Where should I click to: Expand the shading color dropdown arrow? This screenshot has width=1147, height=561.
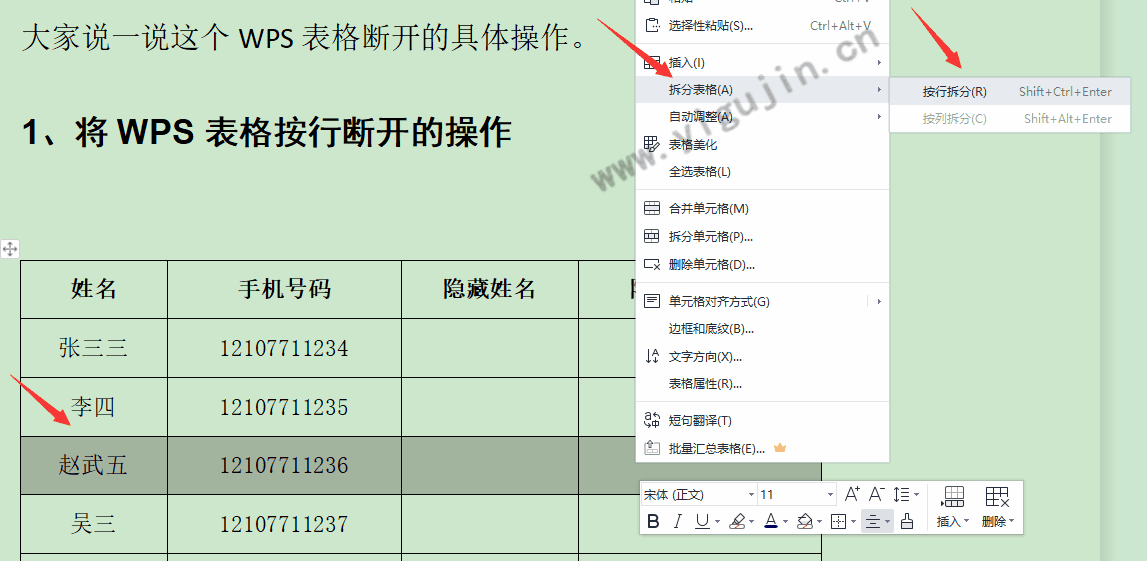pos(819,522)
